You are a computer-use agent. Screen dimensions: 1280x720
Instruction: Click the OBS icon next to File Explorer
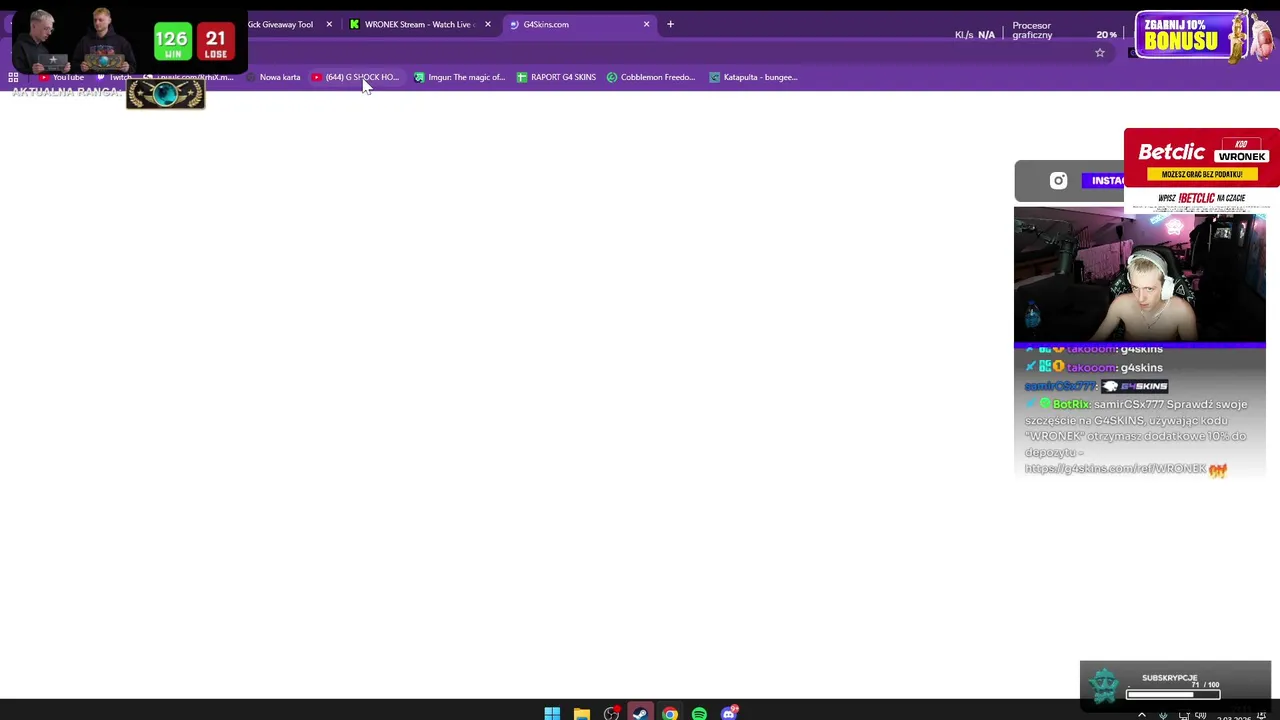coord(611,713)
